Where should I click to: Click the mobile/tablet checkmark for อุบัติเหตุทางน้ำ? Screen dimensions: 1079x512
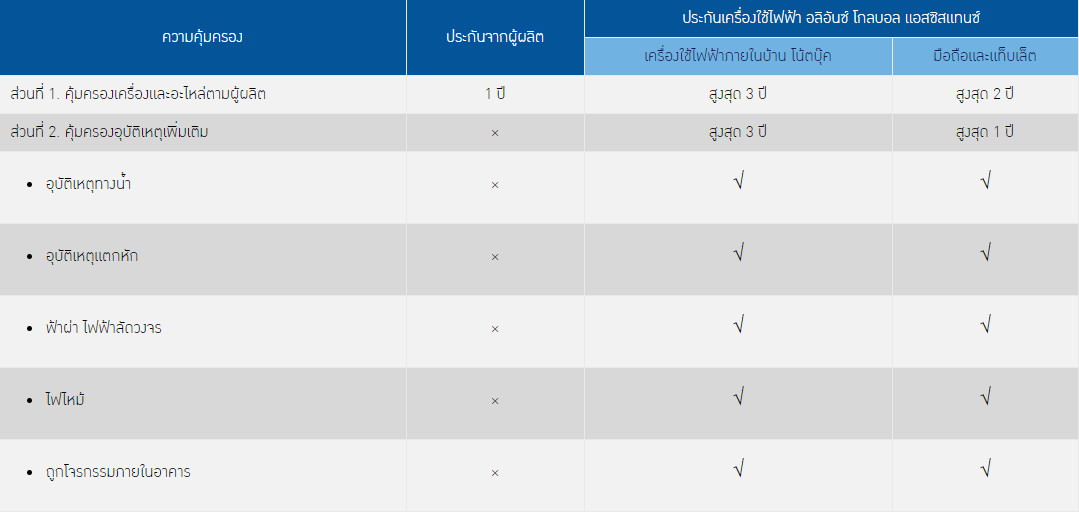[x=985, y=182]
